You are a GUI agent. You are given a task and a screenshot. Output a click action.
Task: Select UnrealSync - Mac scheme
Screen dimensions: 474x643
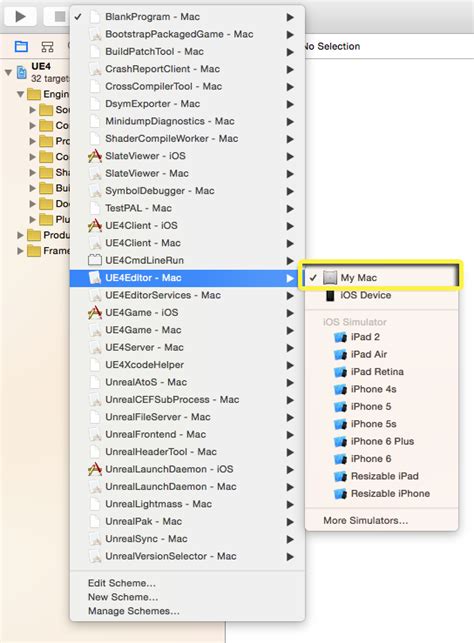click(x=187, y=539)
